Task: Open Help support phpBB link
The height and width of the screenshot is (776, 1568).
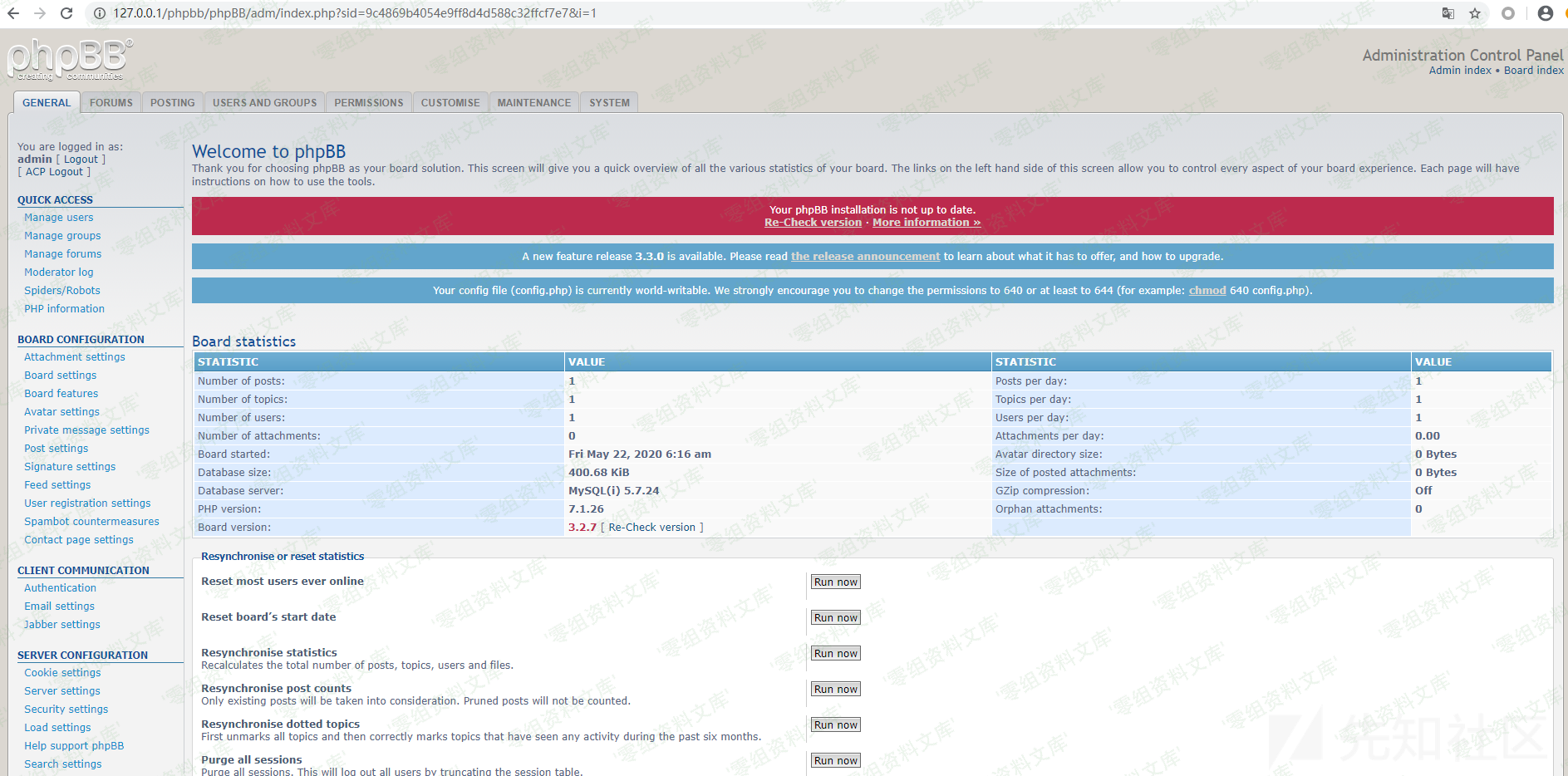Action: [x=74, y=746]
